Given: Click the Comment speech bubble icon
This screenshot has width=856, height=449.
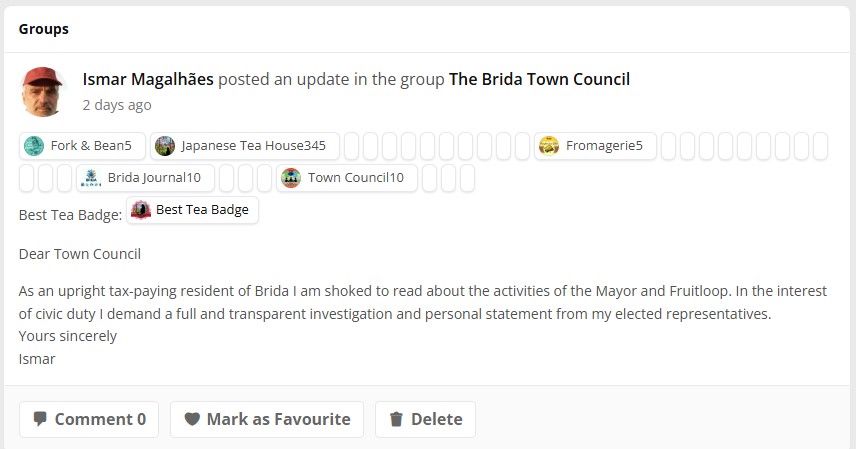Looking at the screenshot, I should tap(40, 419).
